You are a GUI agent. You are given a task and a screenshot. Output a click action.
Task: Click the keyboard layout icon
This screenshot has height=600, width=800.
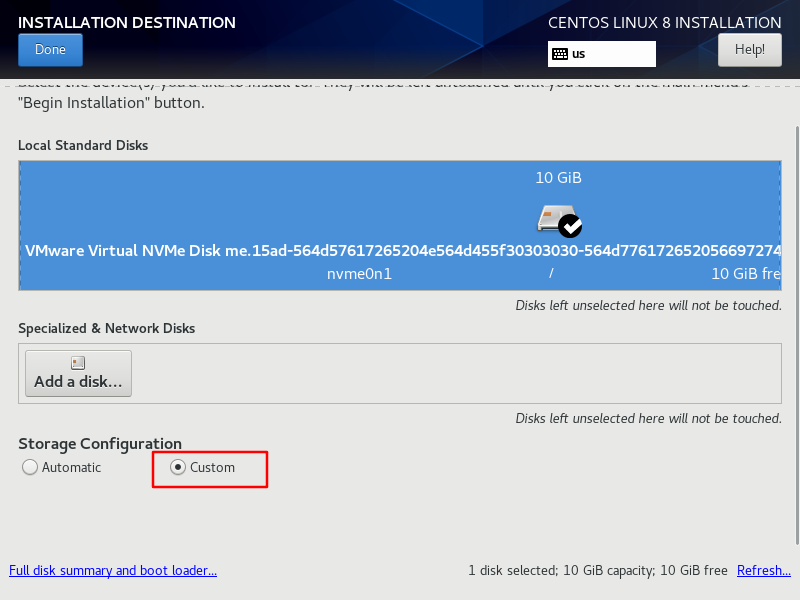pos(560,54)
